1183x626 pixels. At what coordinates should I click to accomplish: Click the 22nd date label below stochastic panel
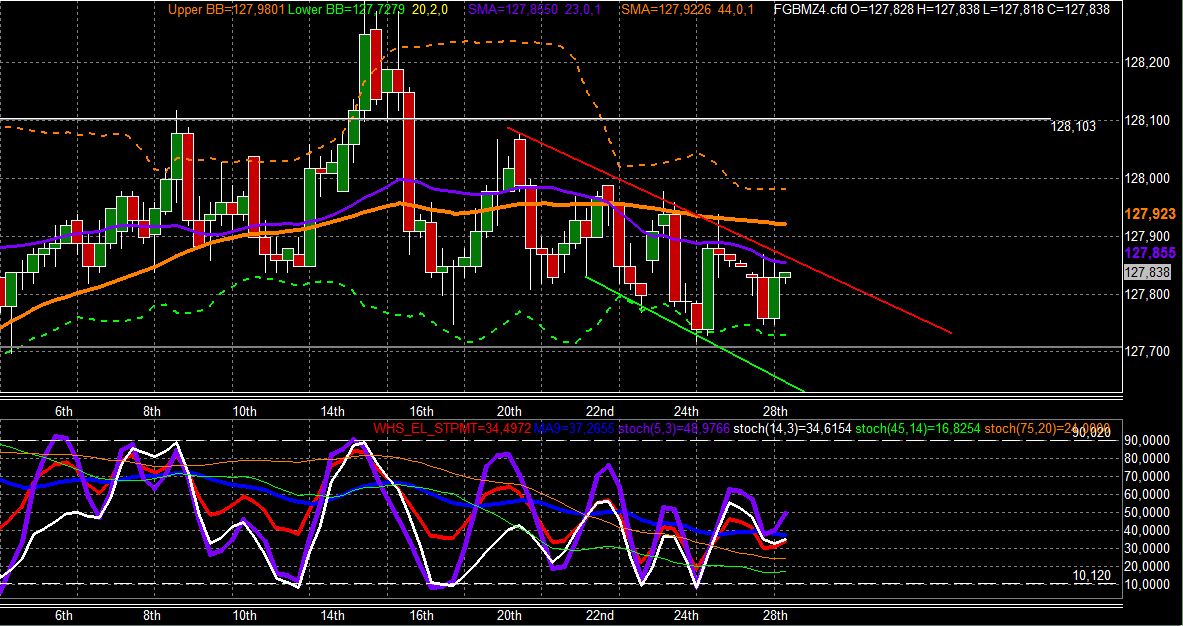(x=600, y=615)
